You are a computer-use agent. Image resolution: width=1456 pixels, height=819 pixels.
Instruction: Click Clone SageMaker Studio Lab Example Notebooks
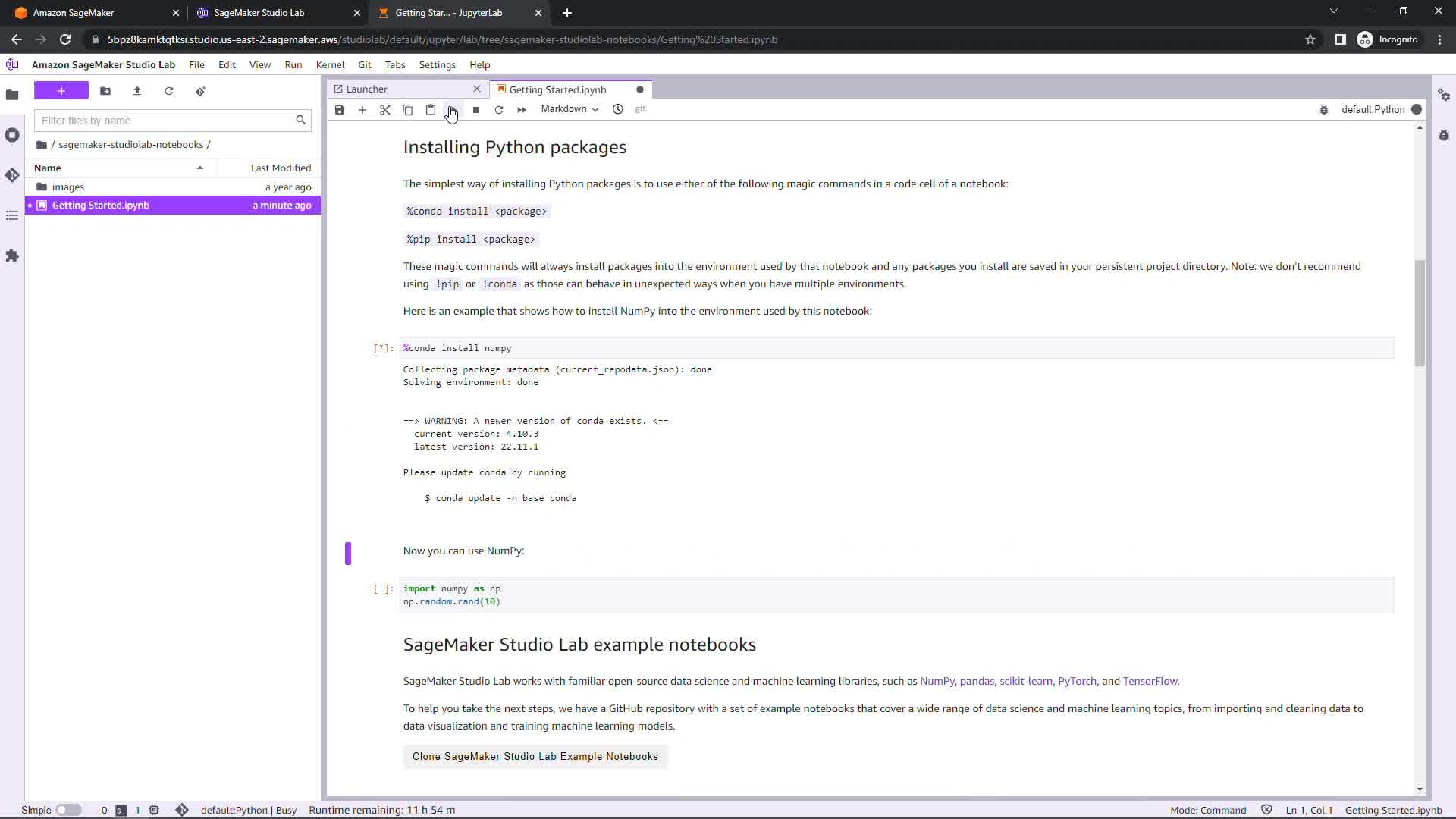tap(535, 756)
